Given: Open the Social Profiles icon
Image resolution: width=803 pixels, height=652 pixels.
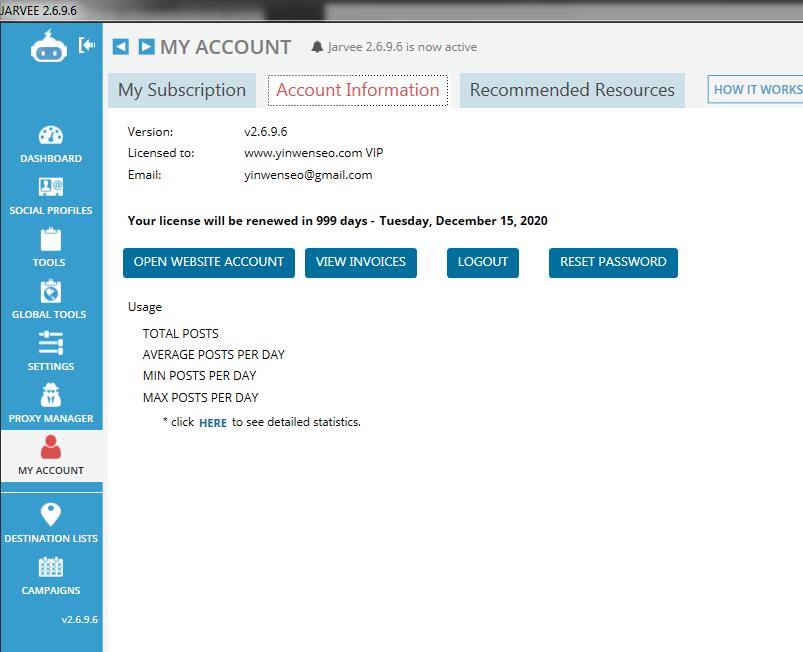Looking at the screenshot, I should pos(51,187).
